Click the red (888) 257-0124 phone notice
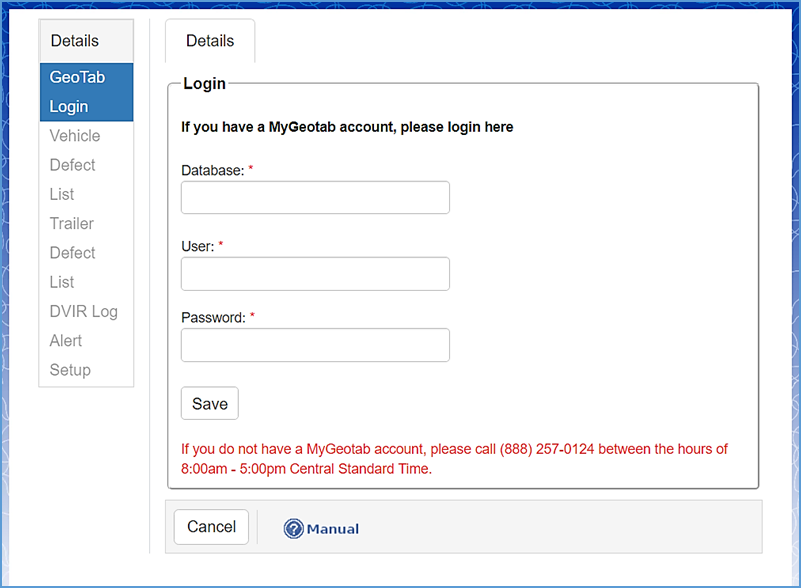Screen dimensions: 801x588 pyautogui.click(x=454, y=459)
